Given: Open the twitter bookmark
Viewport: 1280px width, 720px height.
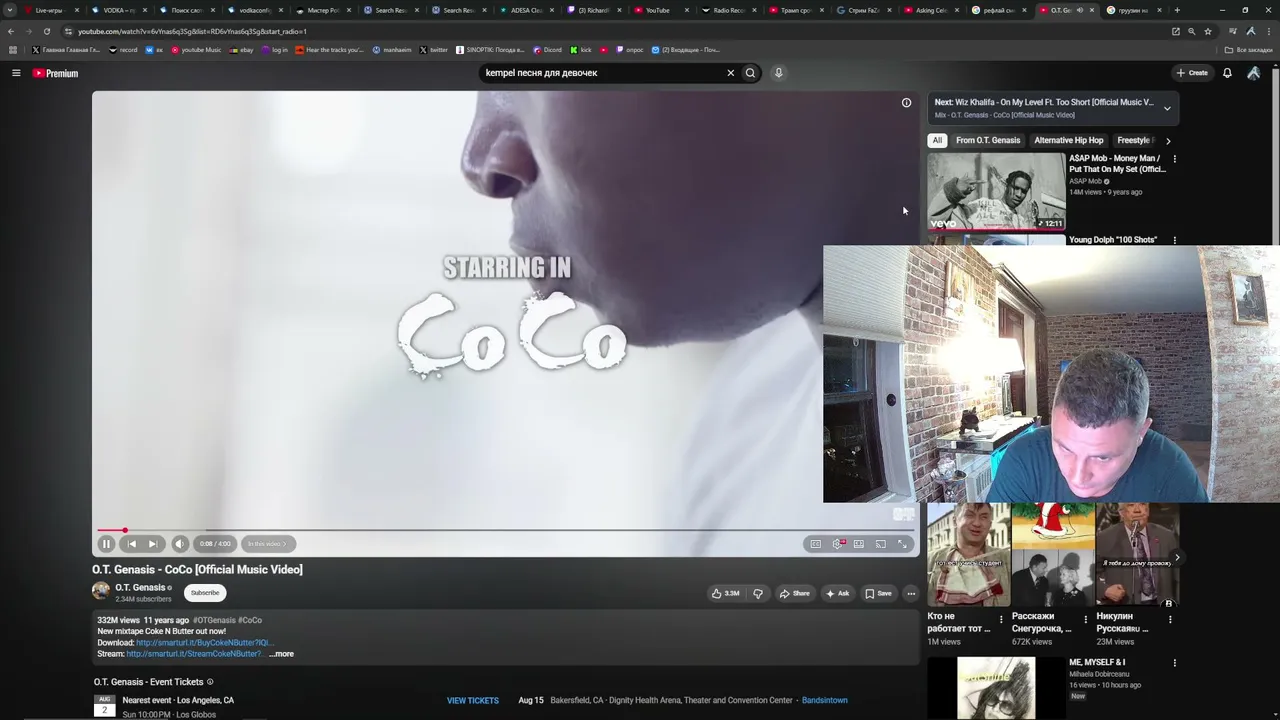Looking at the screenshot, I should (434, 50).
